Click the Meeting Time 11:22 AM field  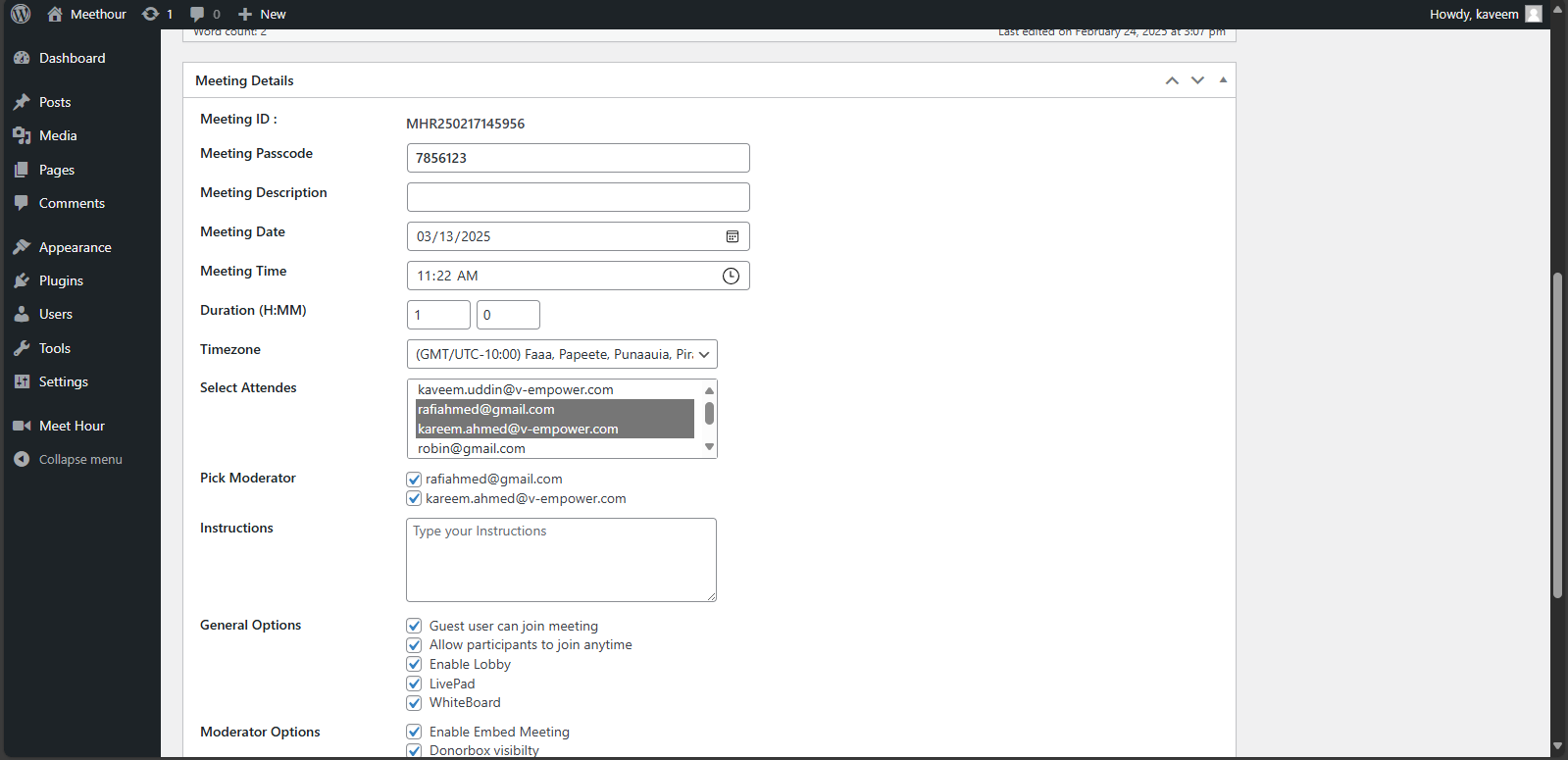579,276
